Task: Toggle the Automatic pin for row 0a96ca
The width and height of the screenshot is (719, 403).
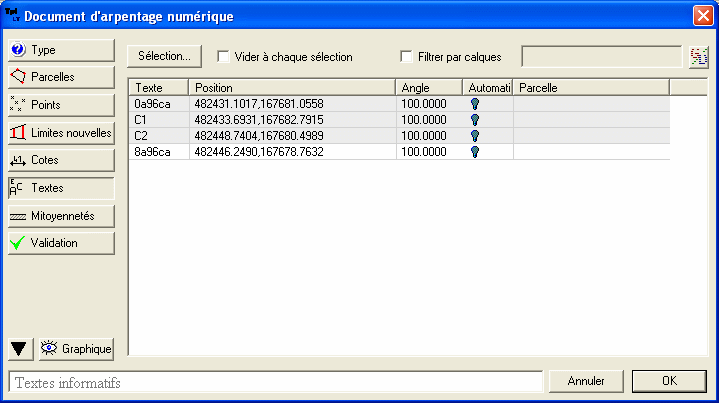Action: 475,103
